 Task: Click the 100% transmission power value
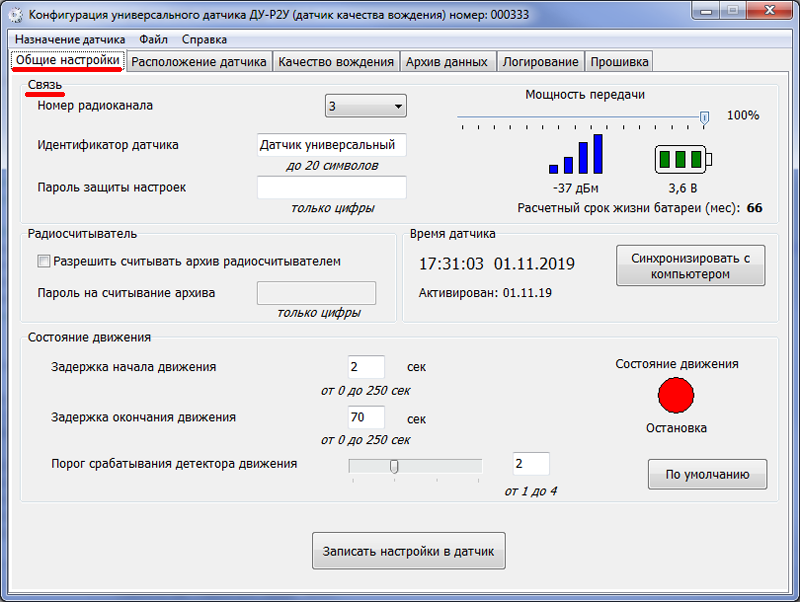click(743, 115)
